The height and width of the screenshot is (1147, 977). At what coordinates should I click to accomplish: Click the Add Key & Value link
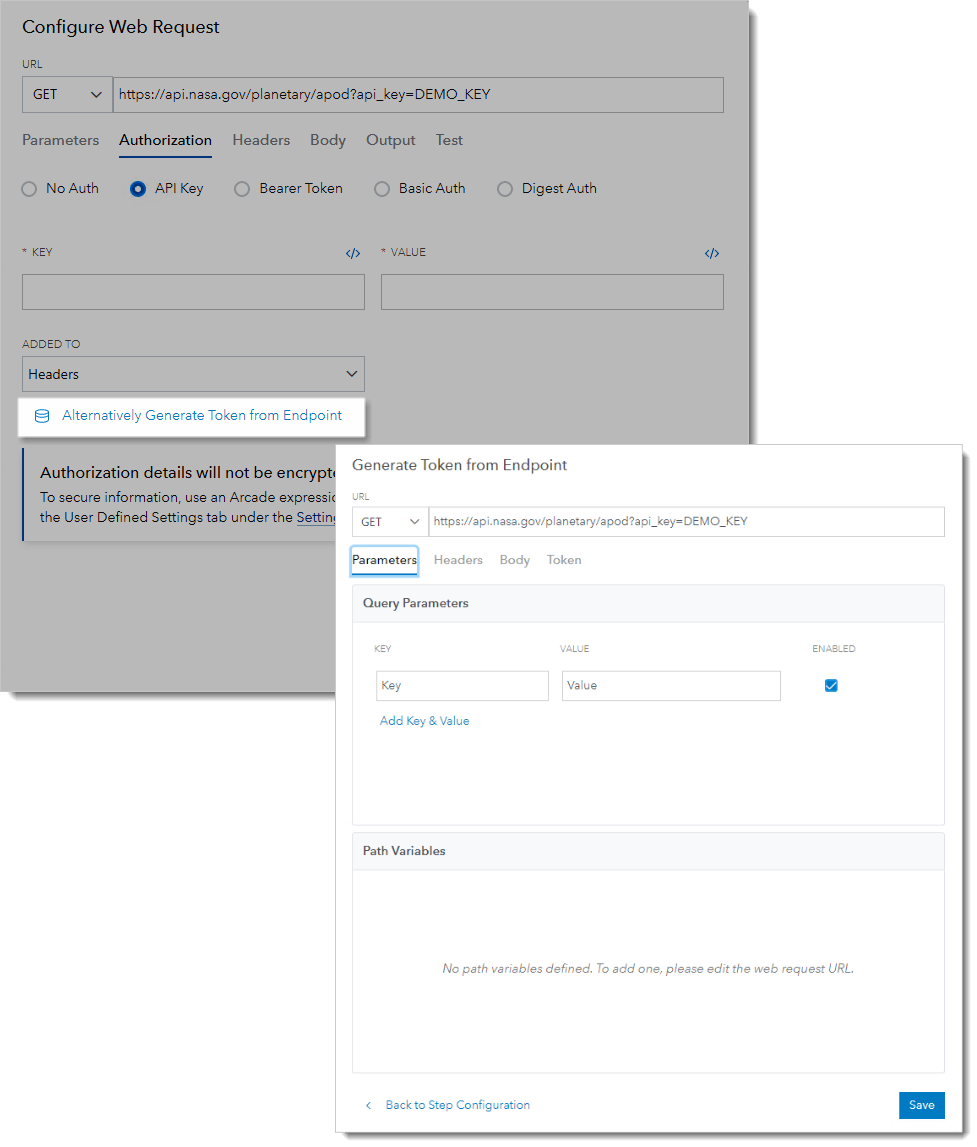[x=424, y=720]
